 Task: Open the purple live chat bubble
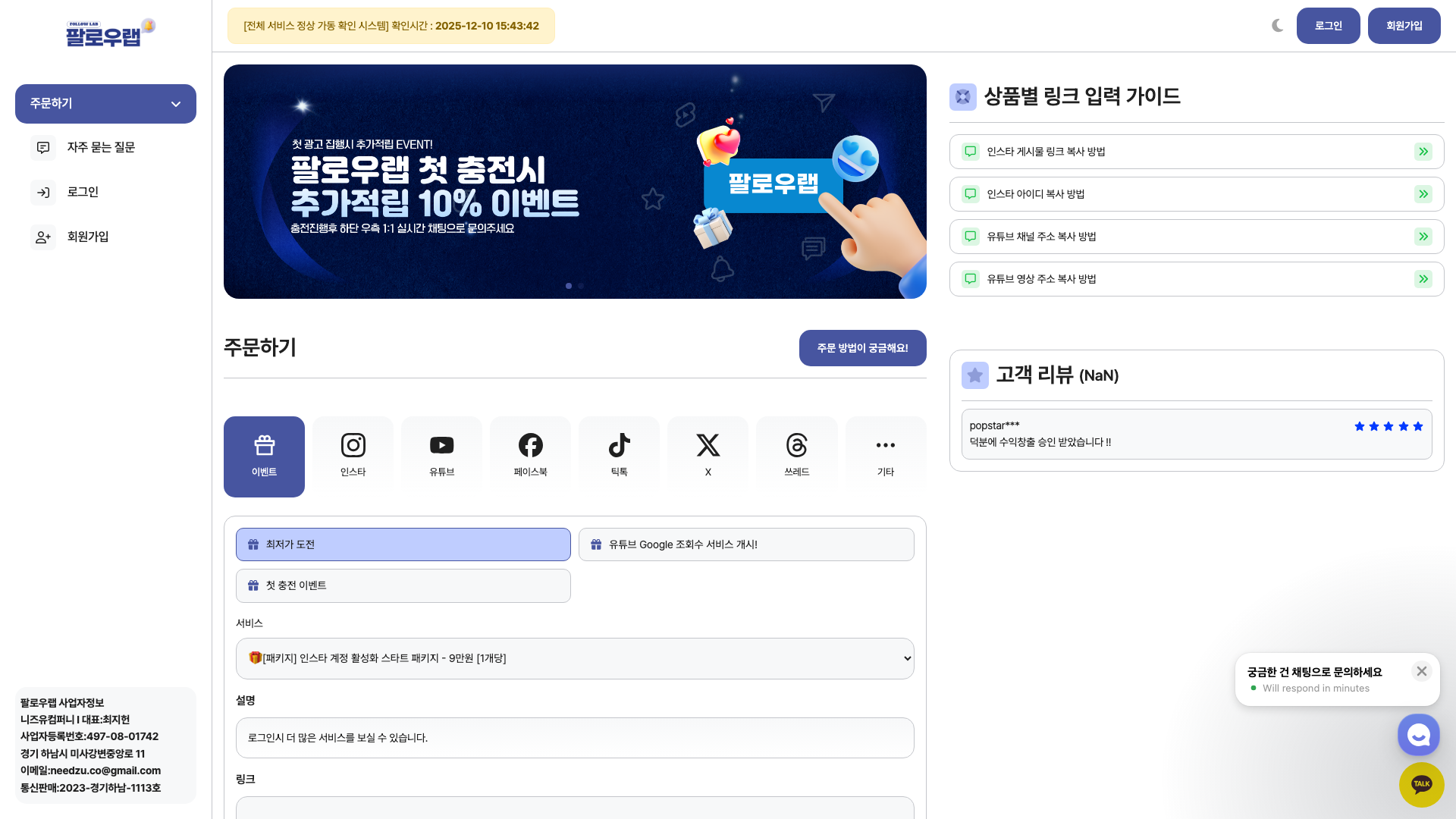tap(1418, 734)
